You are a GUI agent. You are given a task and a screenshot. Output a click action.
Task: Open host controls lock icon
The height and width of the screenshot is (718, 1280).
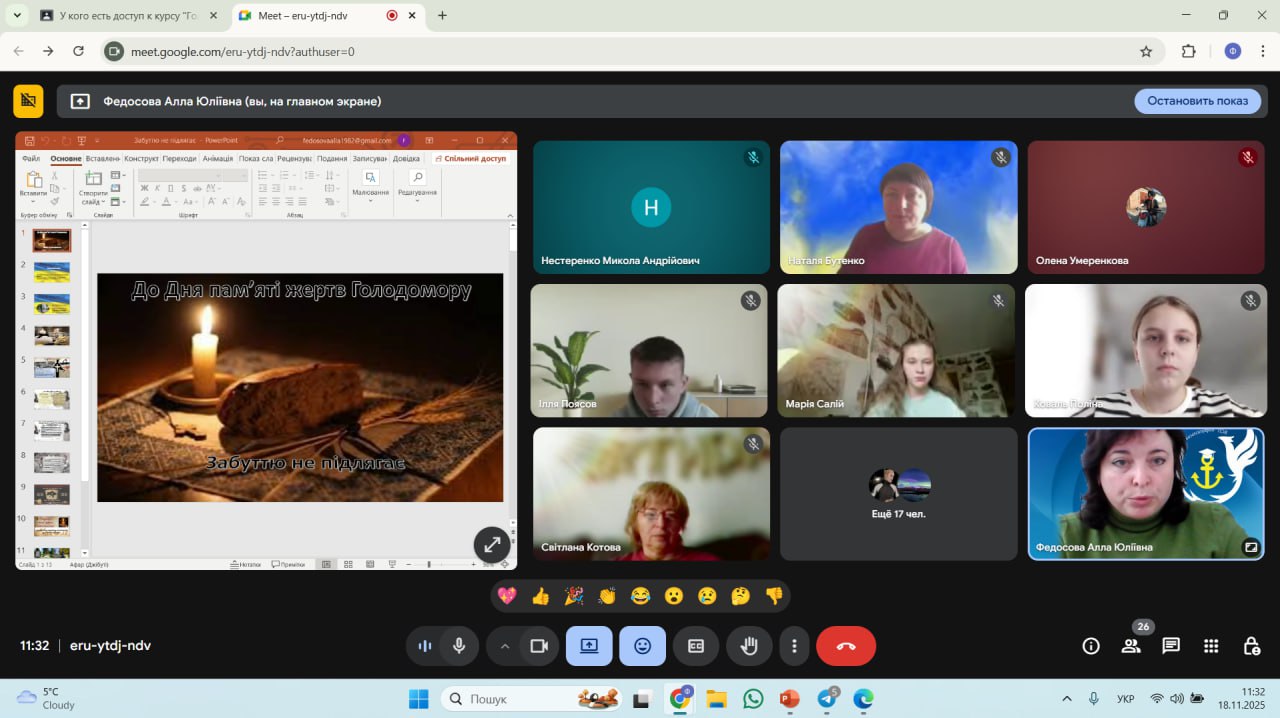1251,646
